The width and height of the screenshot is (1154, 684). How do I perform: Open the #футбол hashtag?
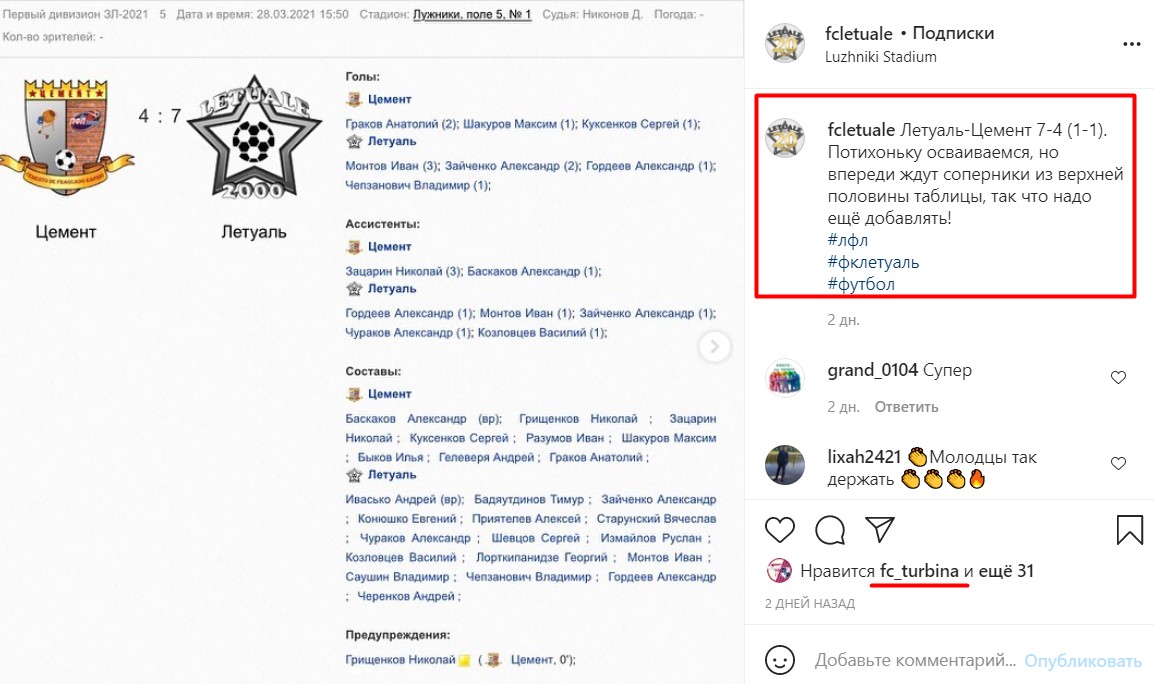point(861,284)
